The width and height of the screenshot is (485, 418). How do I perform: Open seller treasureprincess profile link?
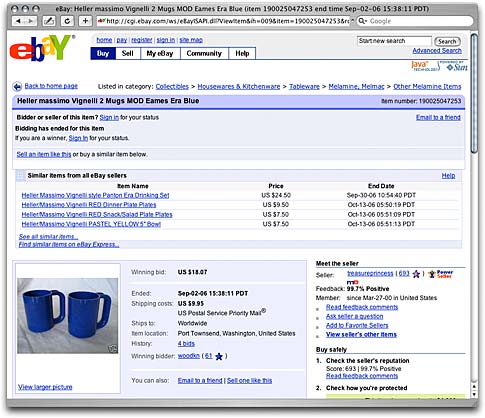pyautogui.click(x=370, y=273)
